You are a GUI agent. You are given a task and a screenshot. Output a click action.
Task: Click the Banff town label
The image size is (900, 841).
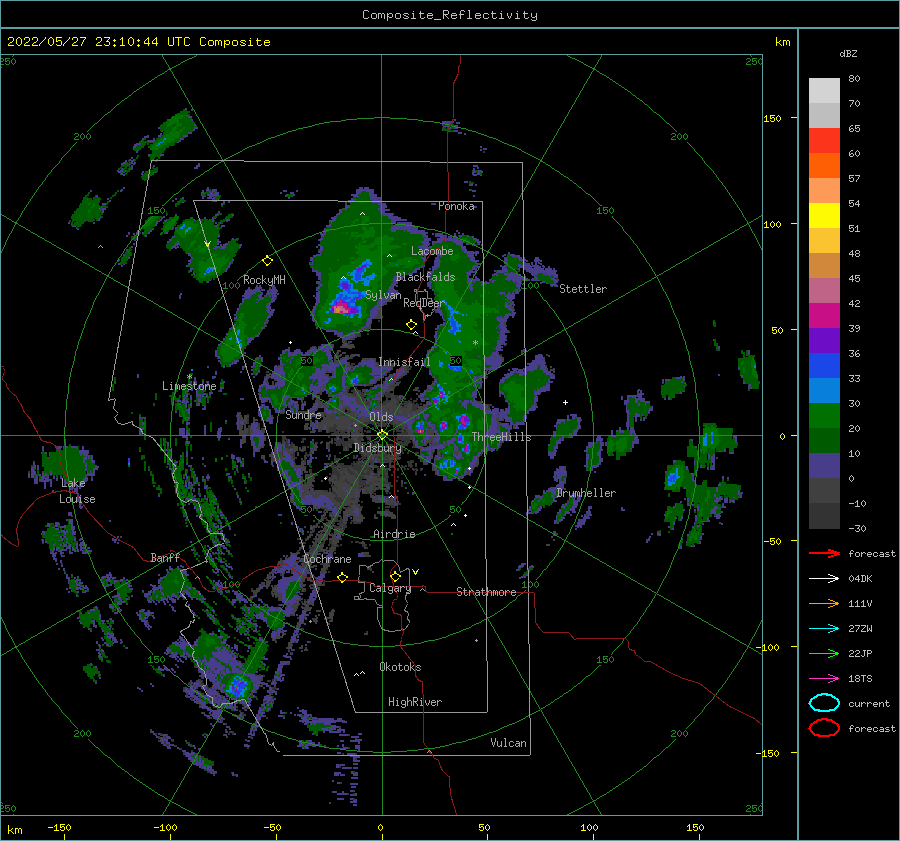click(165, 557)
